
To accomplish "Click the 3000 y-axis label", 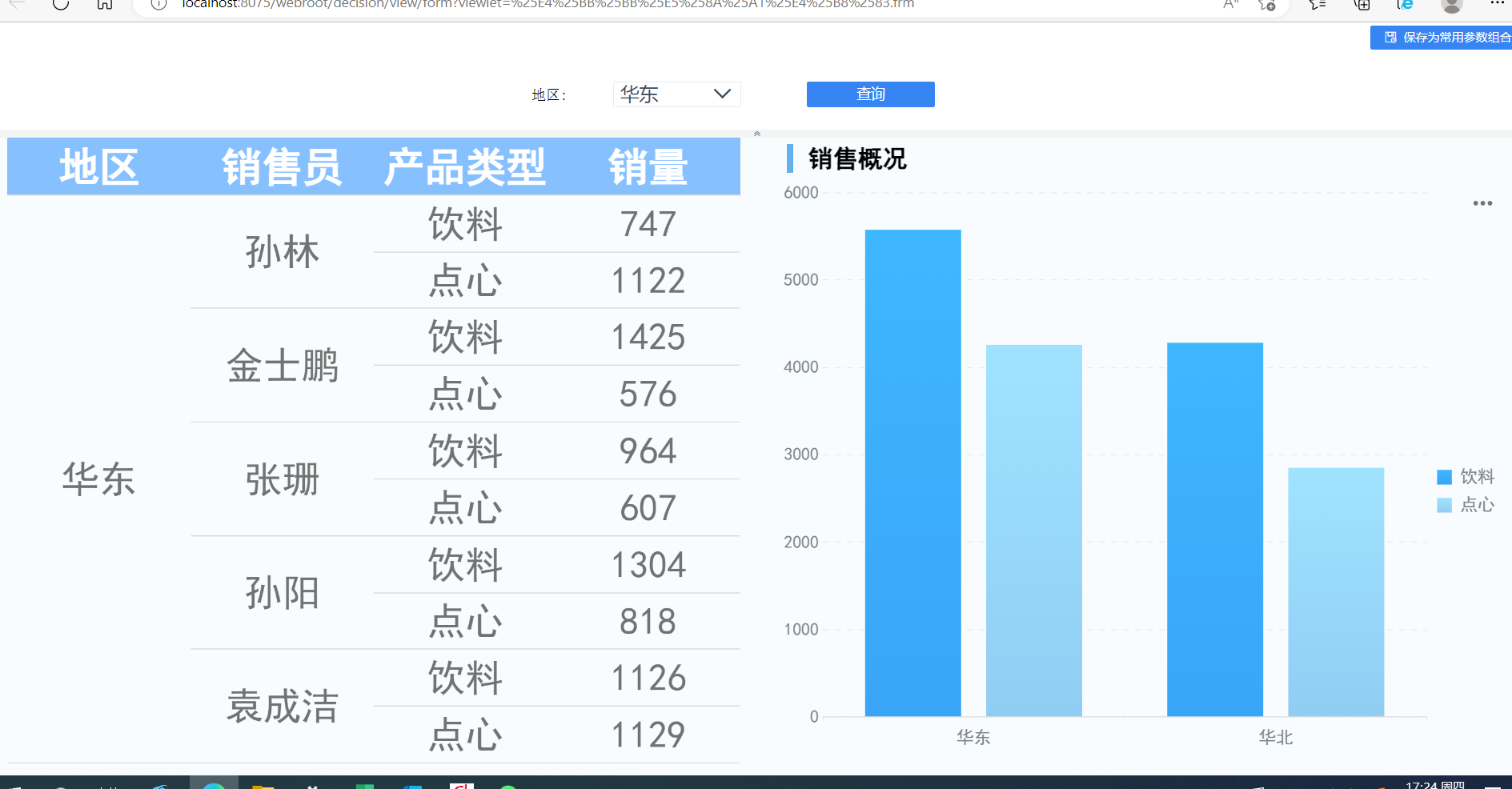I will tap(801, 455).
